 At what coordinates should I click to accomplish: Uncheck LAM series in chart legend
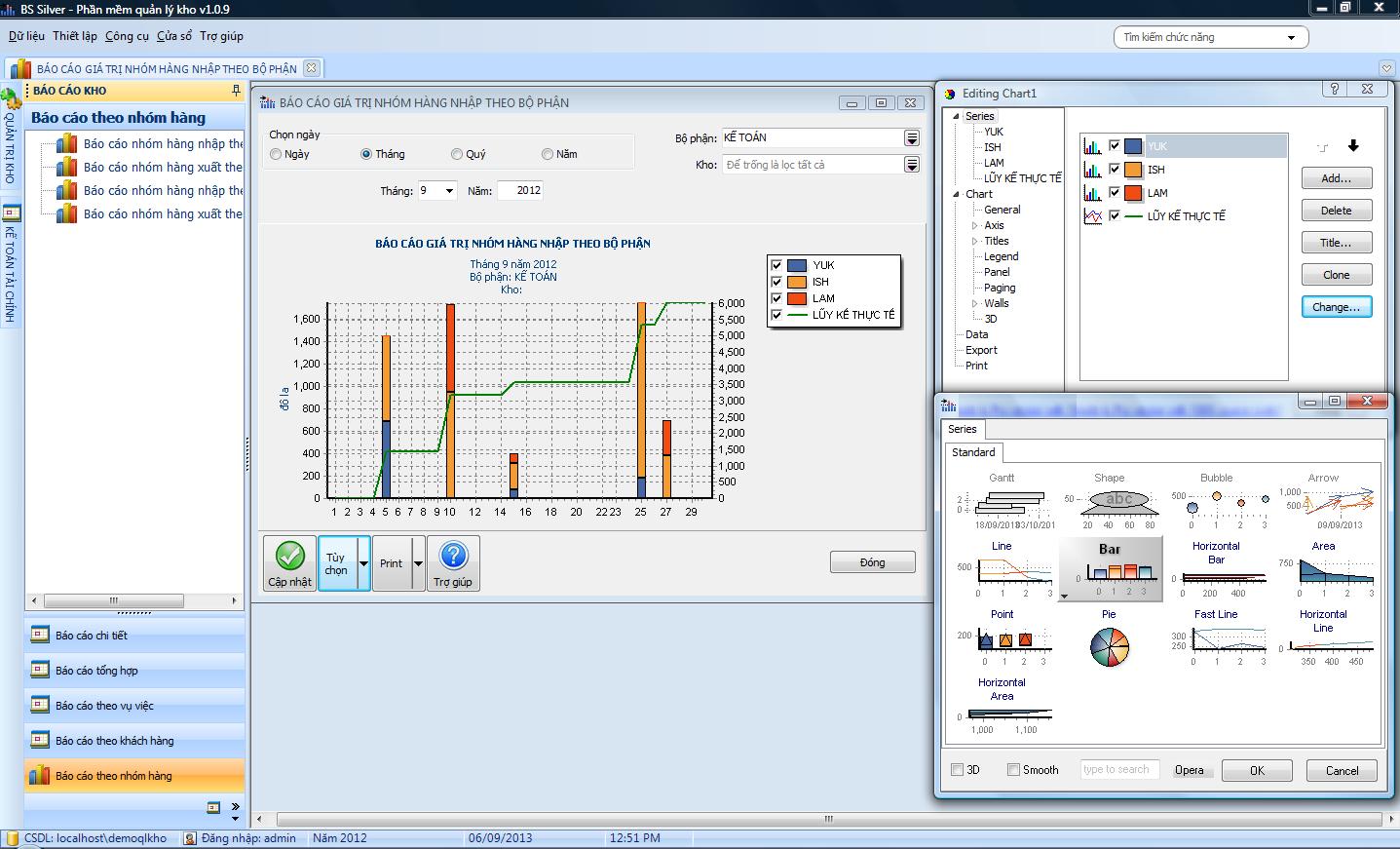(x=776, y=298)
